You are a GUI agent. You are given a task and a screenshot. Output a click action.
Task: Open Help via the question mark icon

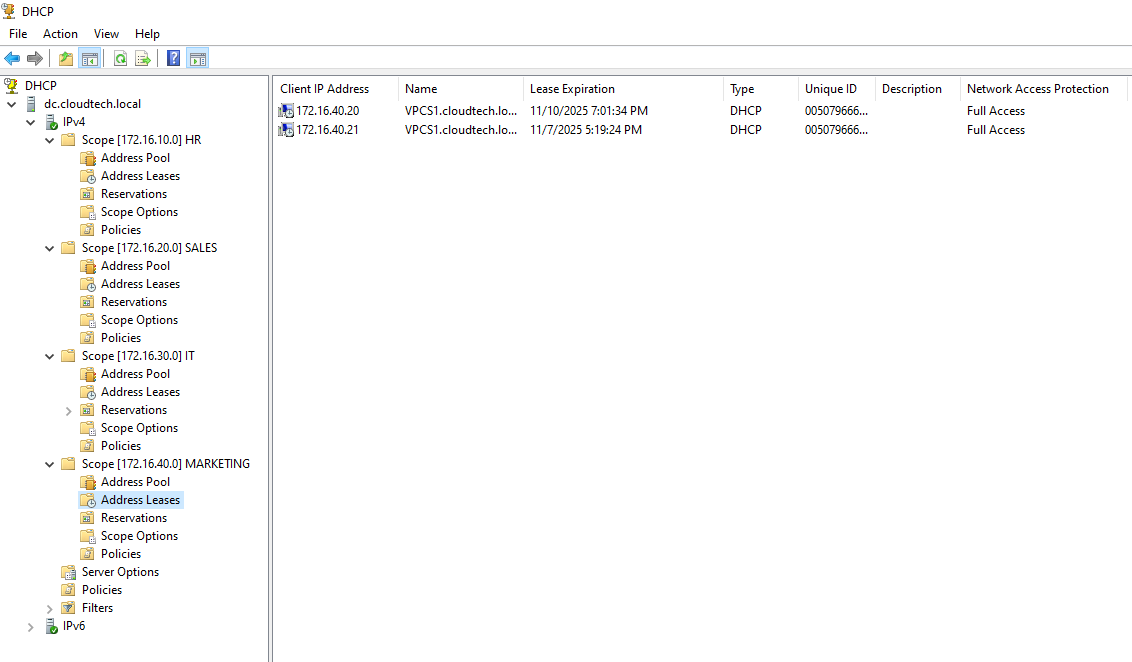tap(174, 59)
